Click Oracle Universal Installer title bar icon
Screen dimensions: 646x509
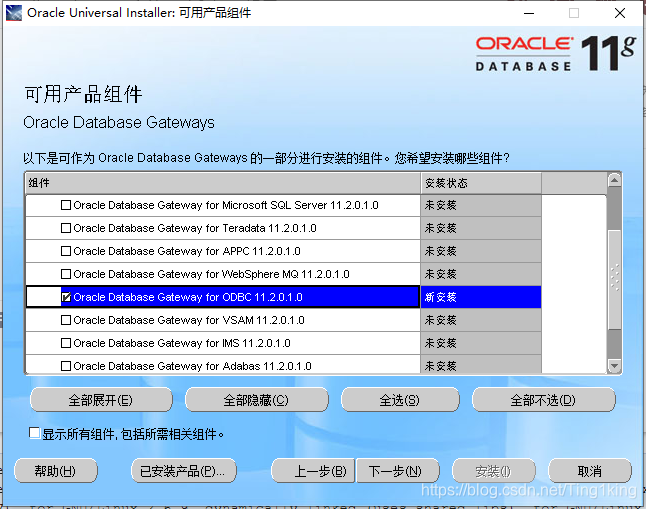coord(14,13)
